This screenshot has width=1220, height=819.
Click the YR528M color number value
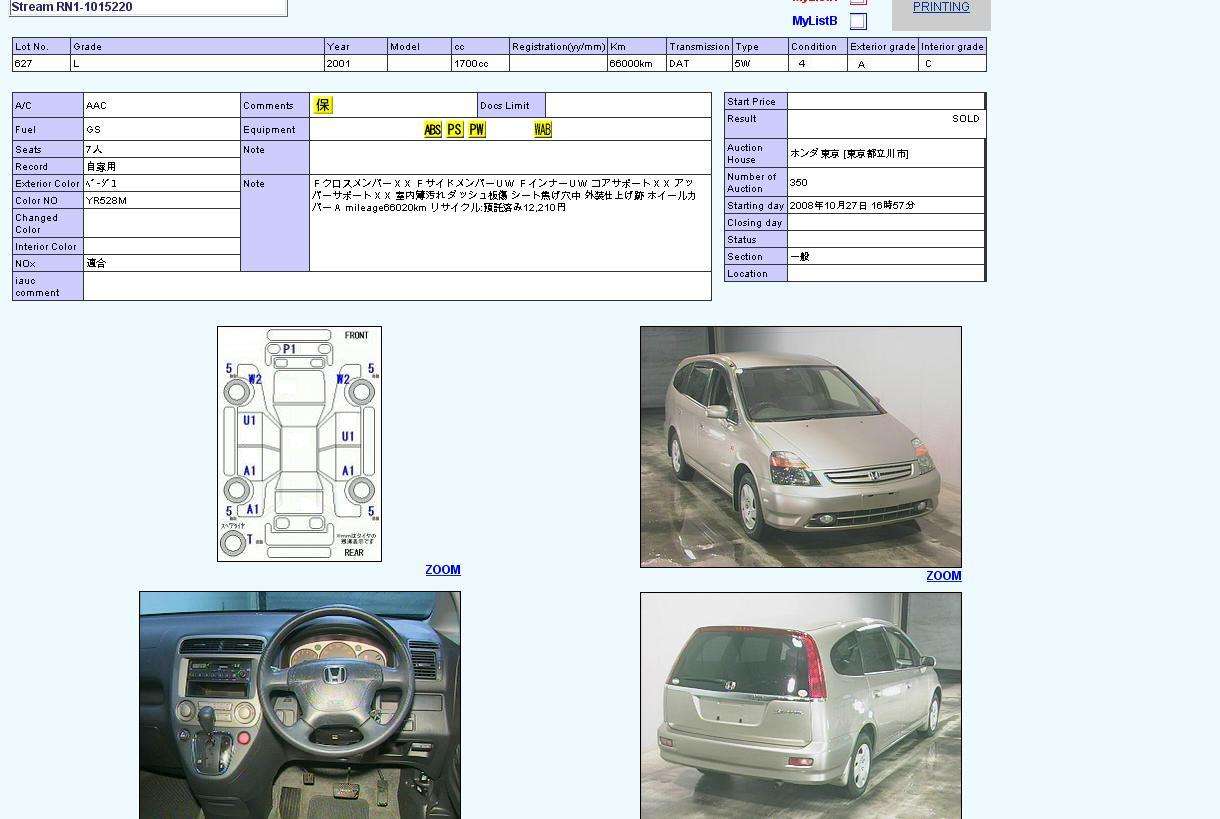click(x=107, y=201)
